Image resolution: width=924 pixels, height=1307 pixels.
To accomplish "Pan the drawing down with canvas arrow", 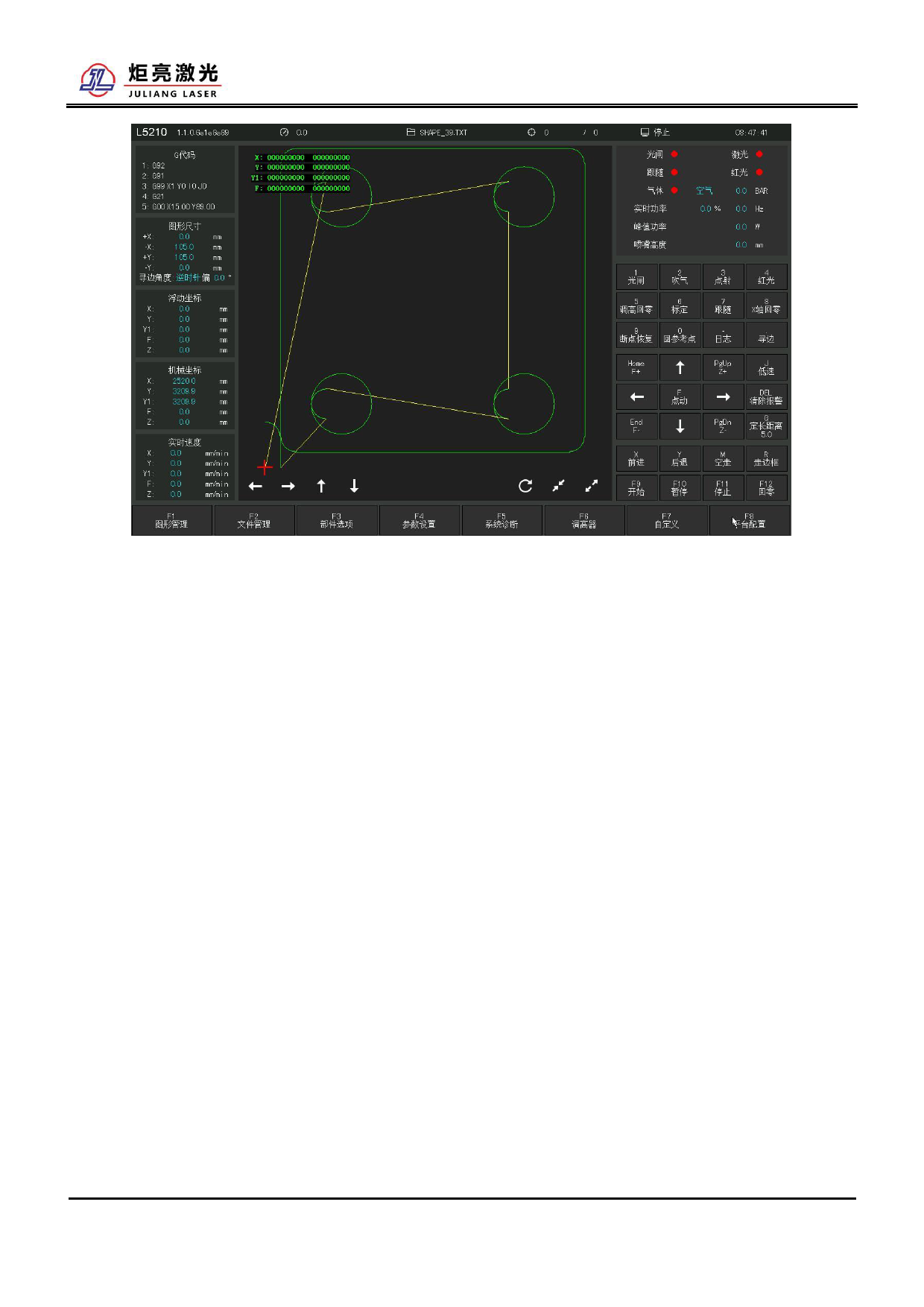I will click(x=355, y=487).
